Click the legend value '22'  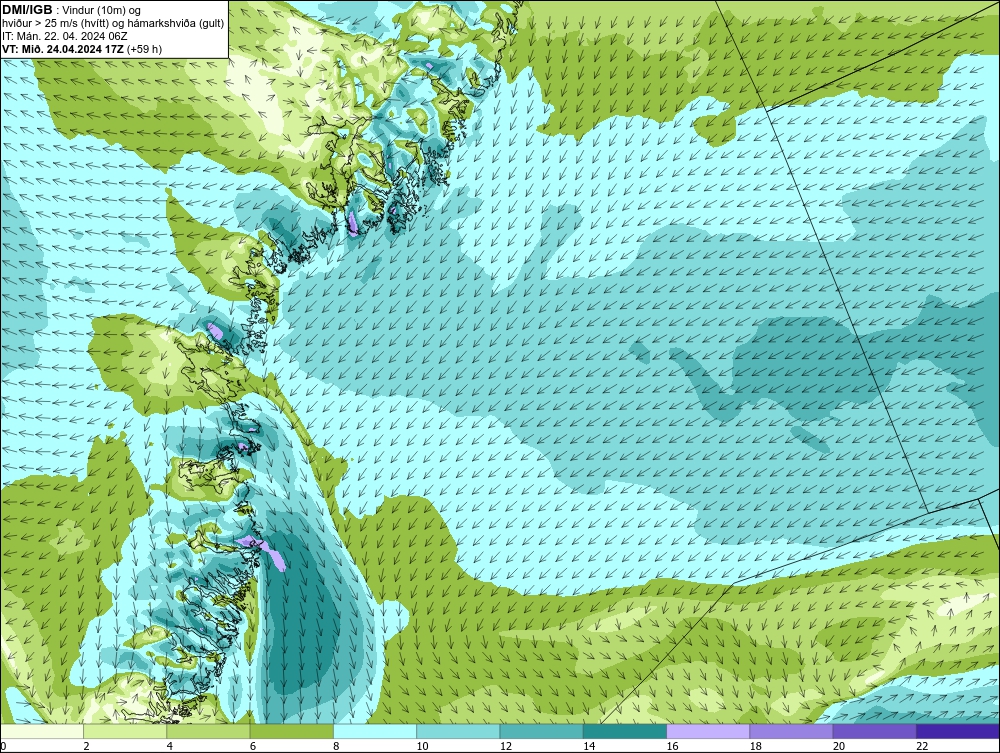[922, 746]
